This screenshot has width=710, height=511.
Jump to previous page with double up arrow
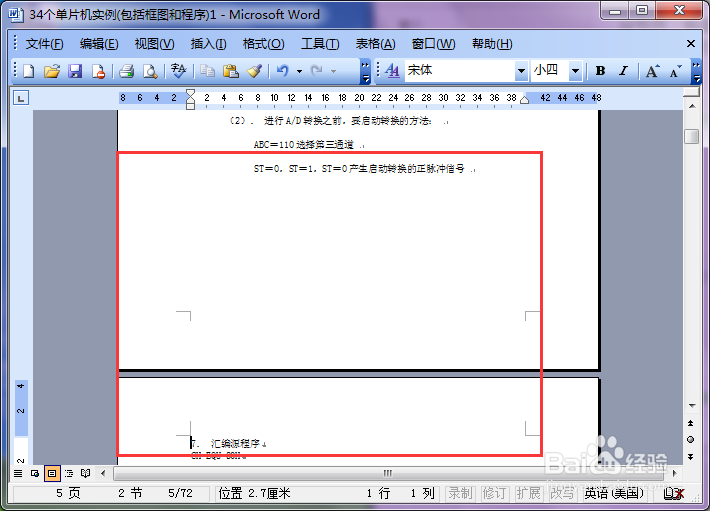[x=691, y=423]
